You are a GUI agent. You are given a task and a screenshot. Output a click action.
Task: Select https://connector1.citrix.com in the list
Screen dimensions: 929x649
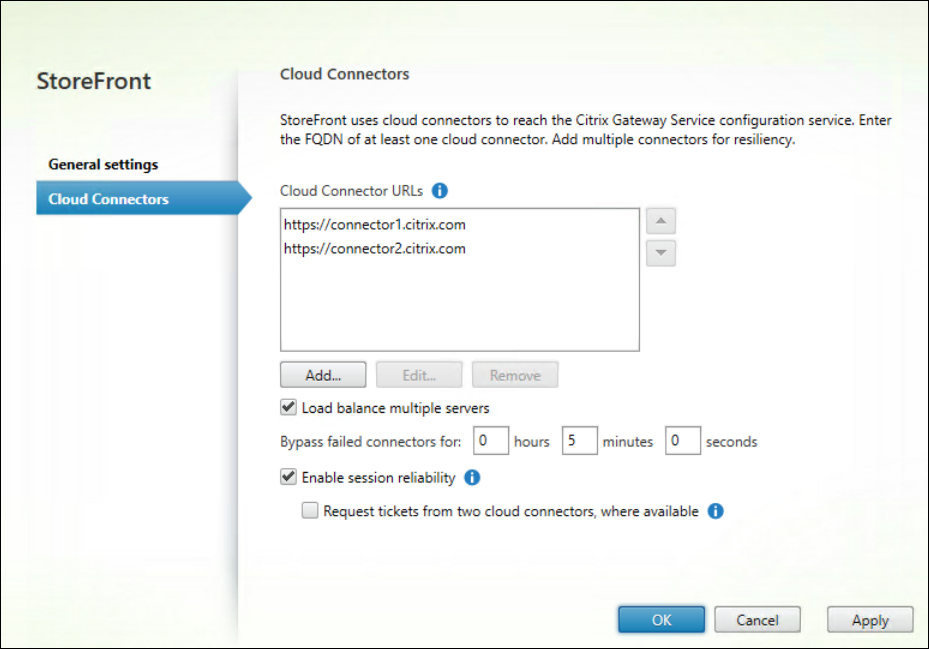coord(374,225)
